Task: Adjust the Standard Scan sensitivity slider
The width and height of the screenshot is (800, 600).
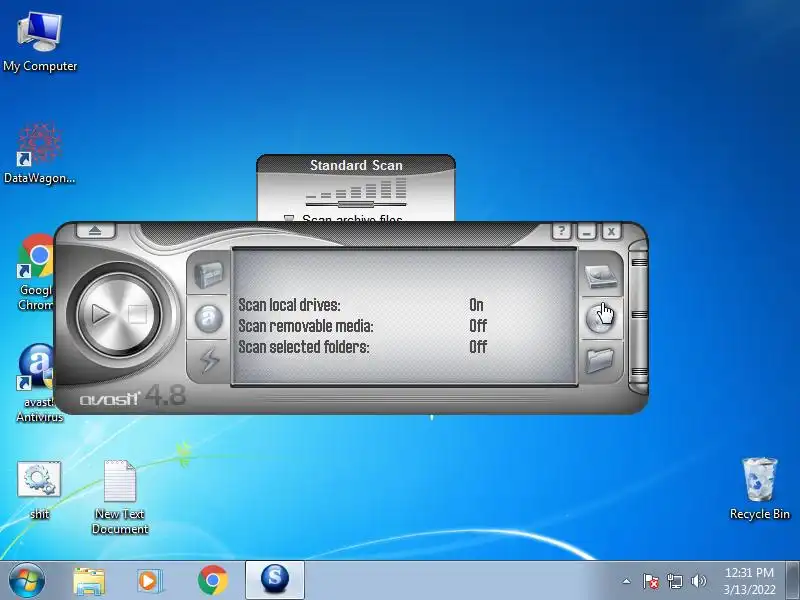Action: coord(356,205)
